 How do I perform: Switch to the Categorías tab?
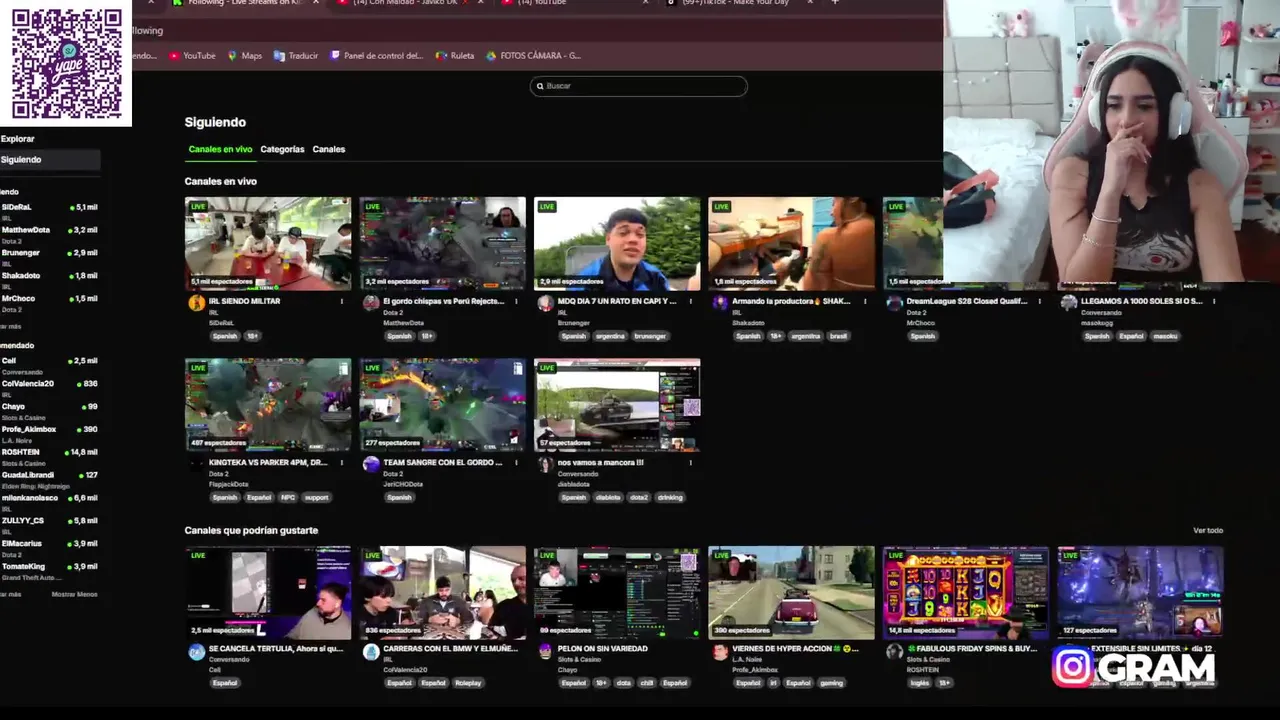(282, 149)
